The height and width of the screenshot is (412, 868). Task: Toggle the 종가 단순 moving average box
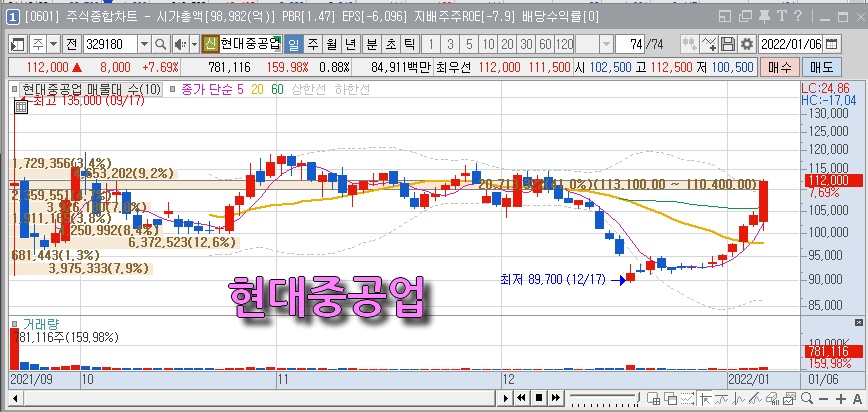click(x=172, y=89)
